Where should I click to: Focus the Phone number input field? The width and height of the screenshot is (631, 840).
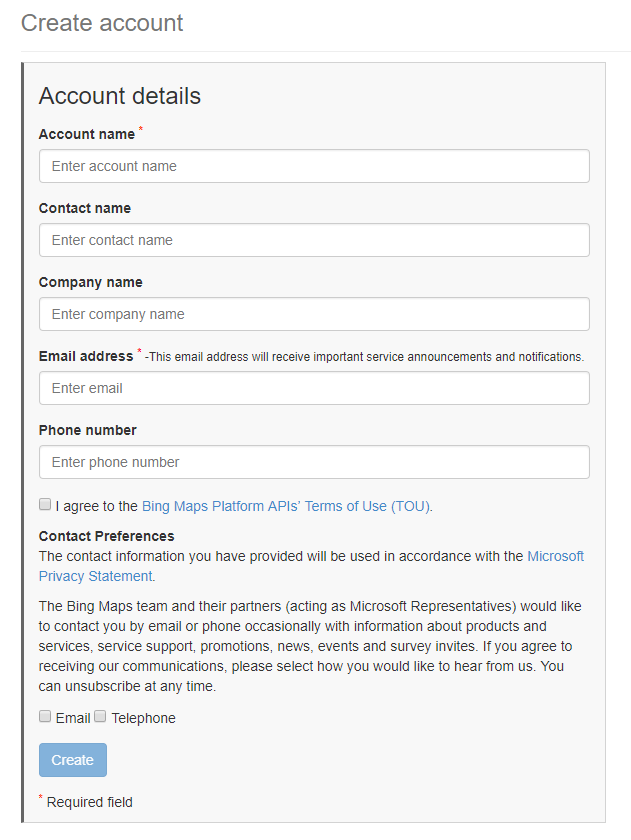click(314, 462)
